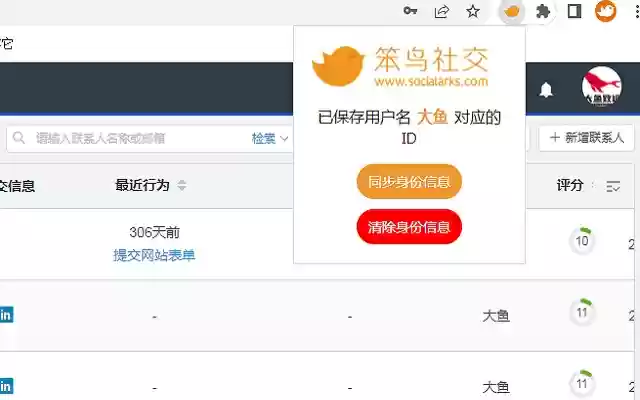Click the 同步身份信息 button
640x400 pixels.
click(x=409, y=181)
